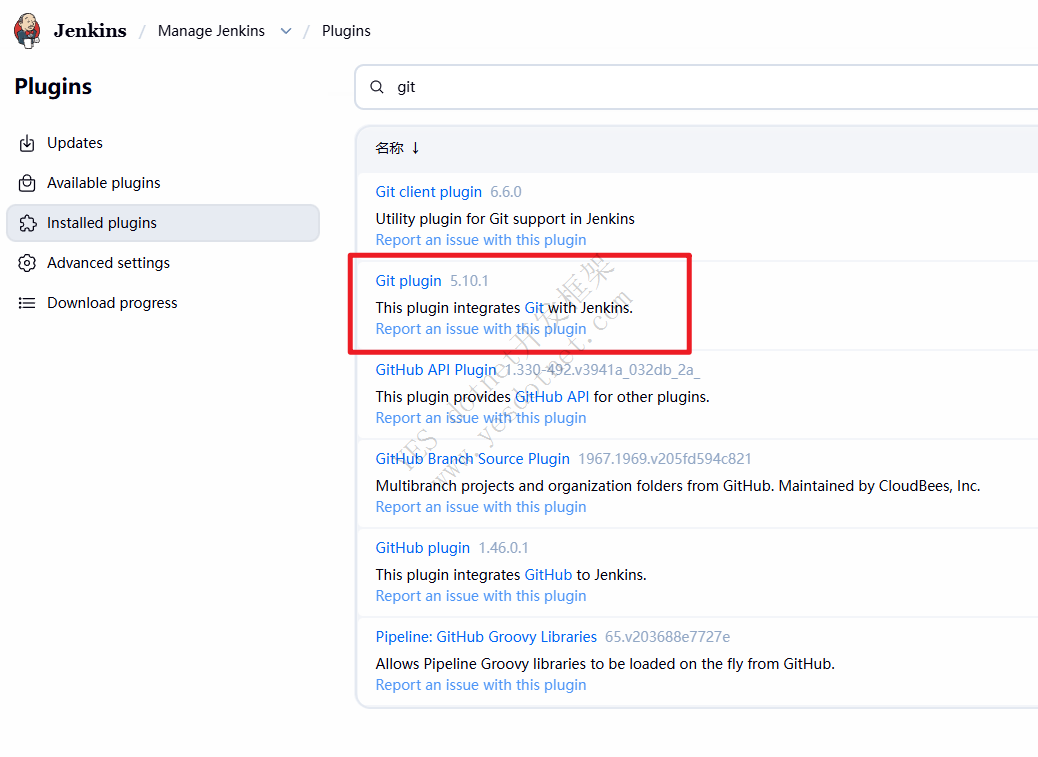Report an issue for GitHub Branch Source Plugin
Screen dimensions: 1038x757
pos(481,507)
